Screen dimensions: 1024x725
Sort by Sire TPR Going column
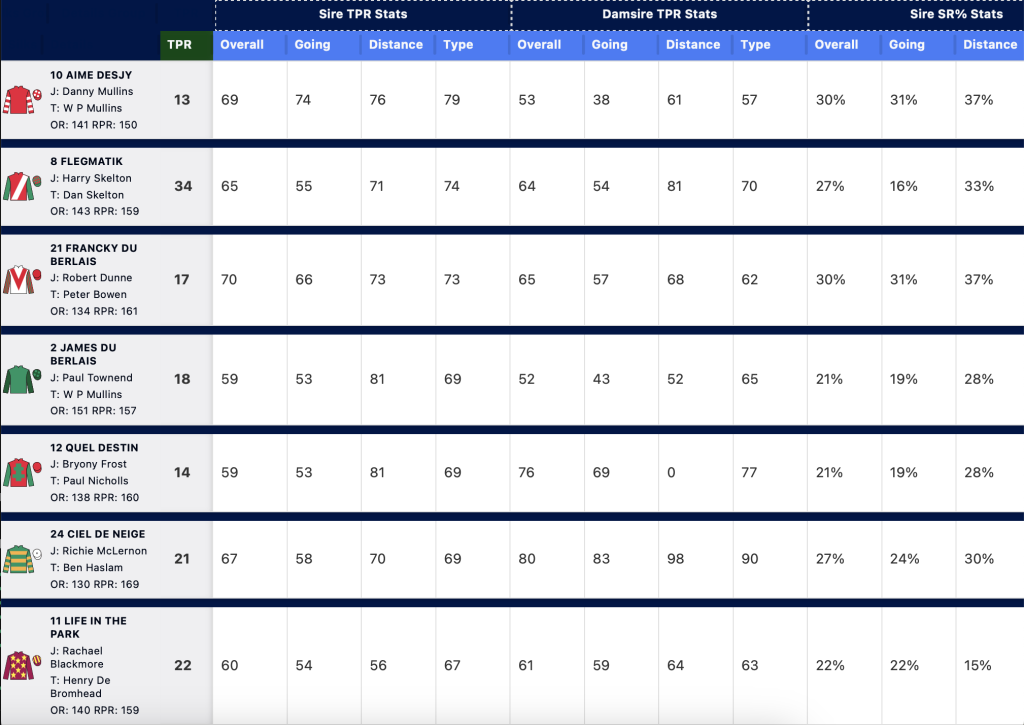(312, 44)
